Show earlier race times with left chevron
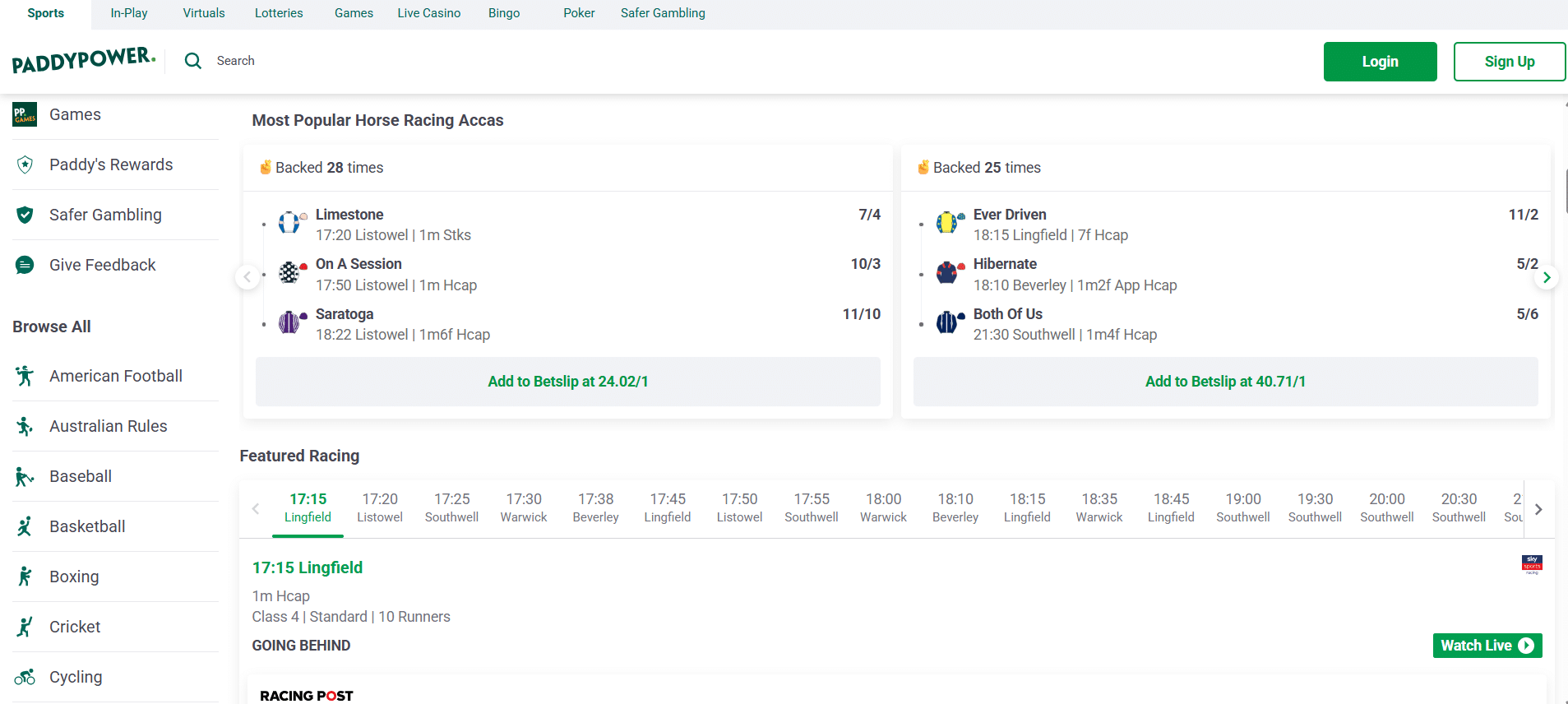 tap(256, 509)
